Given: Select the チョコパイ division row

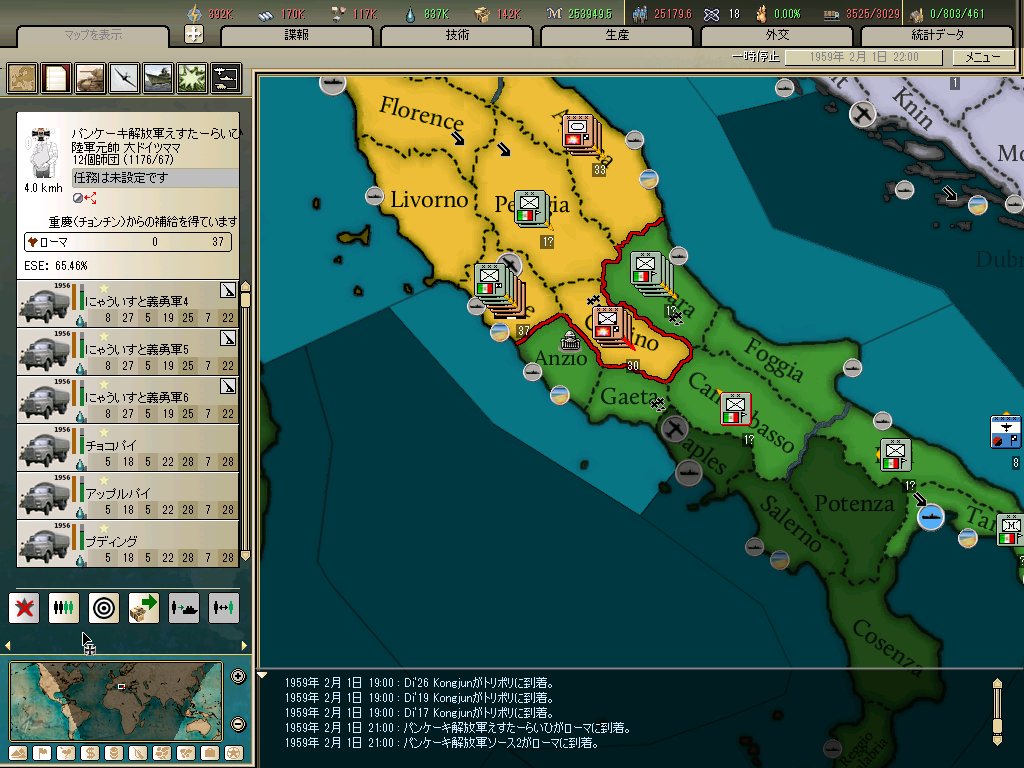Looking at the screenshot, I should (x=128, y=447).
